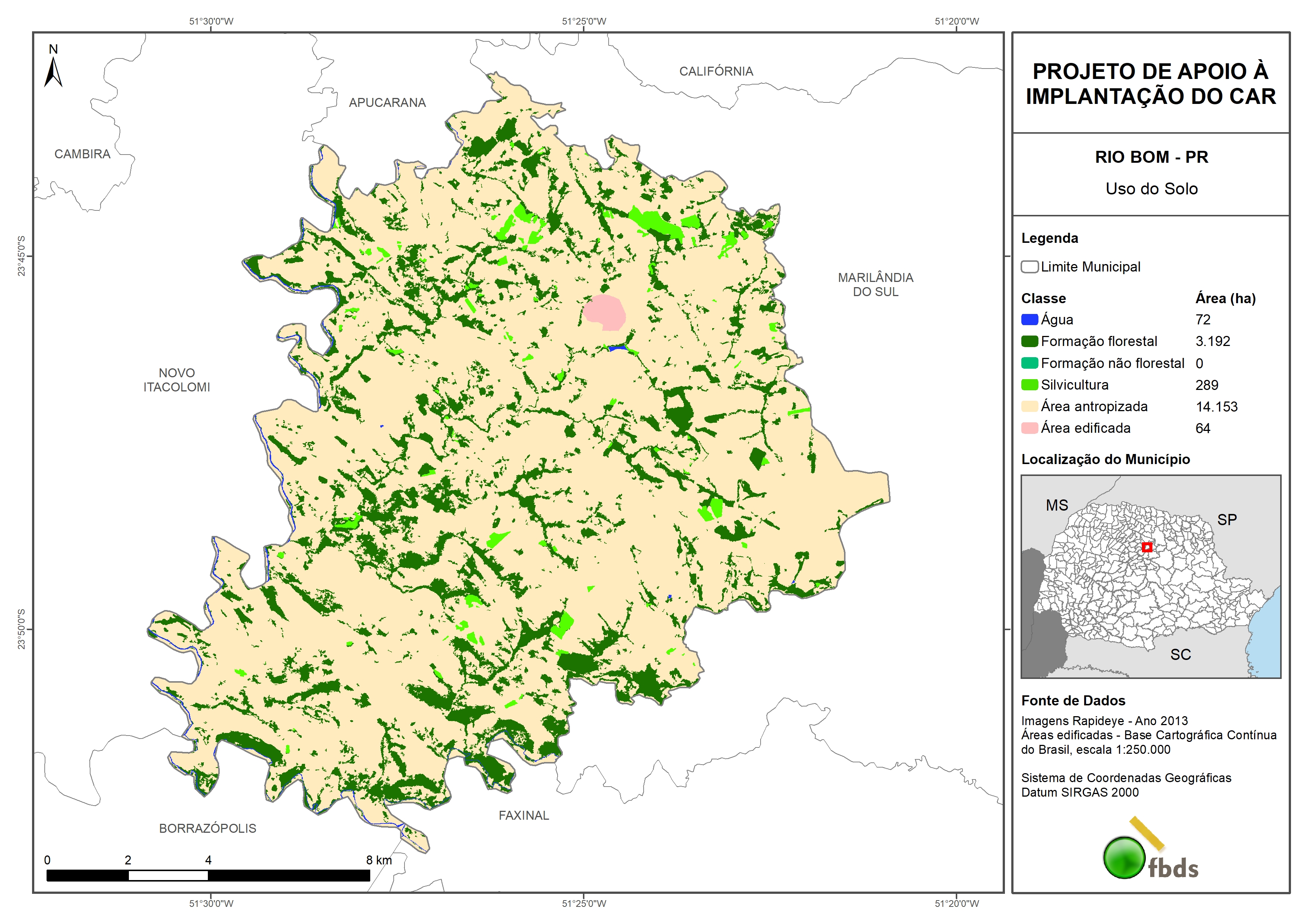Click the Fonte de Dados heading
The width and height of the screenshot is (1307, 924).
tap(1073, 701)
